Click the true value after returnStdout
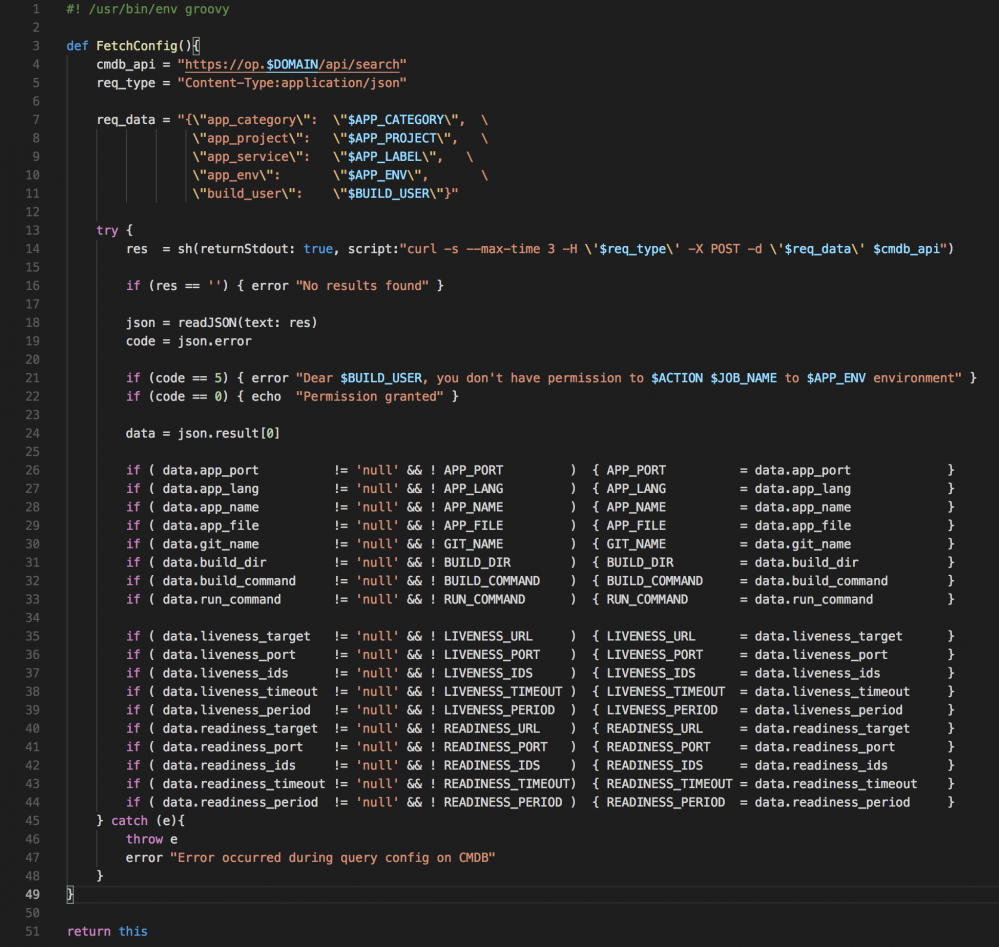The height and width of the screenshot is (947, 999). pos(318,249)
